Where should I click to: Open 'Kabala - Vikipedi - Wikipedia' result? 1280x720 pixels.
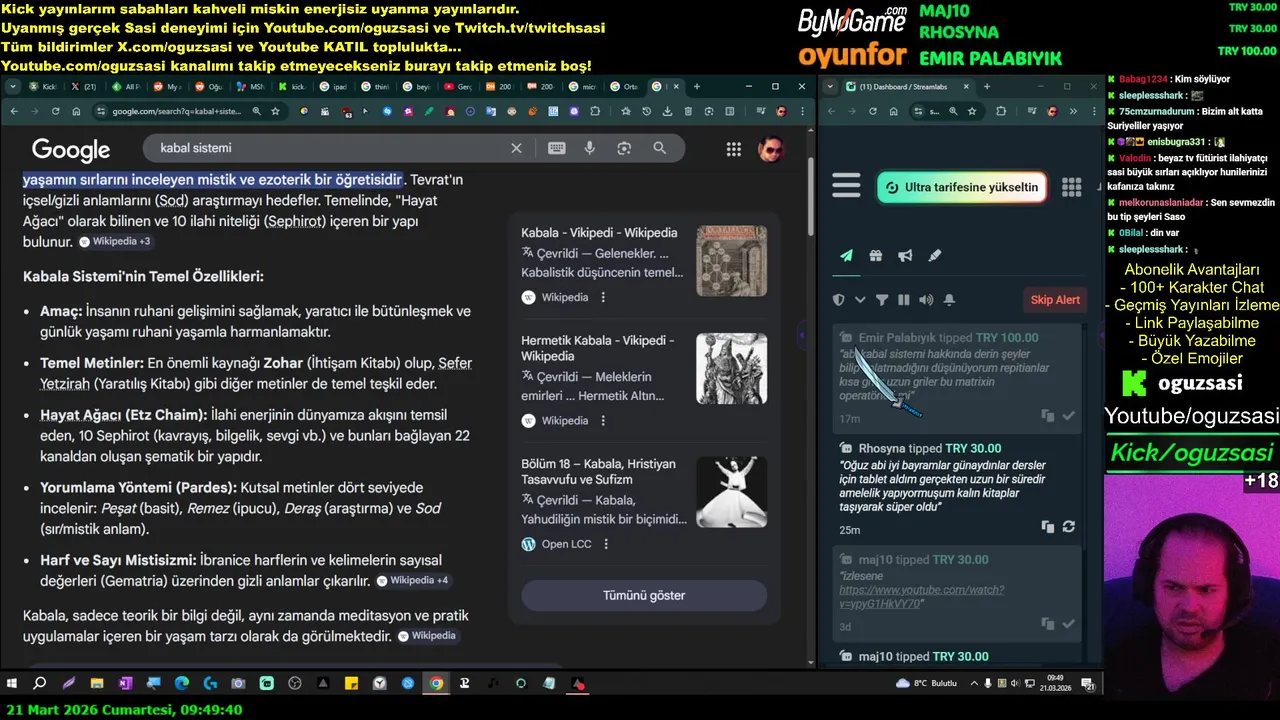coord(599,233)
